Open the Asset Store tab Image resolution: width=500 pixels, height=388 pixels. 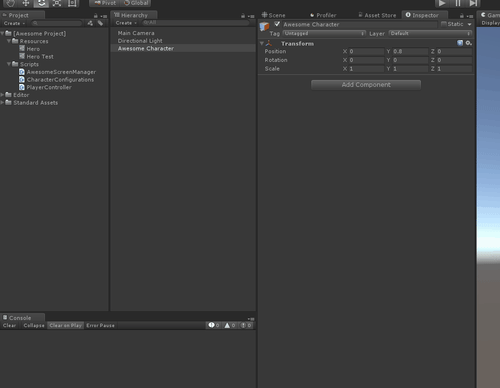pyautogui.click(x=377, y=15)
